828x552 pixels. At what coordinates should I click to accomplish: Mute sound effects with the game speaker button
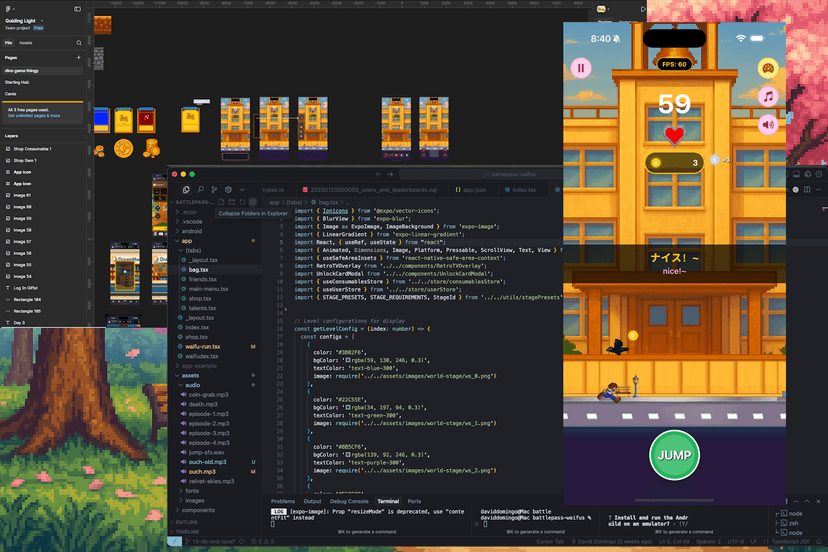point(768,125)
